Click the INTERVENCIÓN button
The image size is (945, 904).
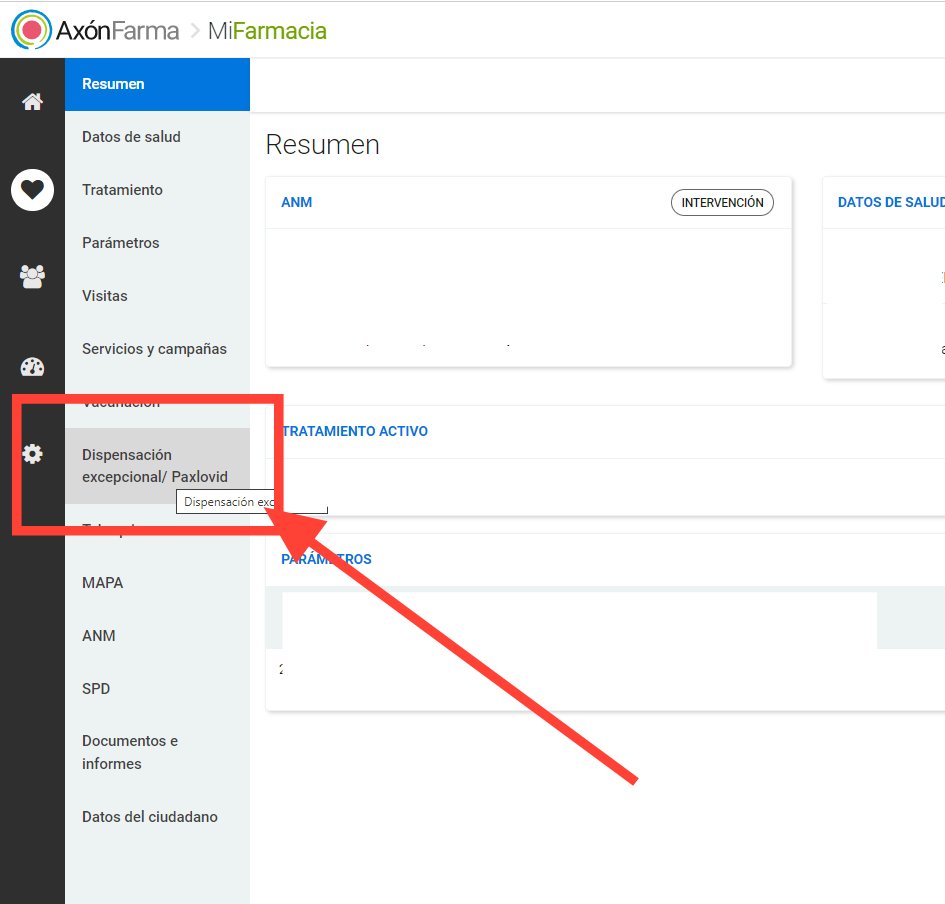[x=722, y=202]
